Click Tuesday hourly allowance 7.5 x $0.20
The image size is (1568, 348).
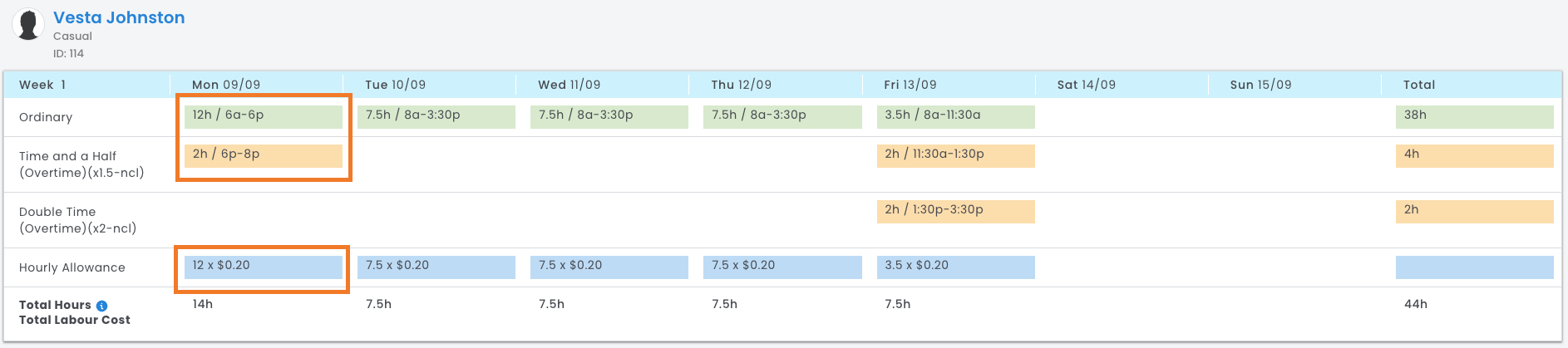pos(436,267)
